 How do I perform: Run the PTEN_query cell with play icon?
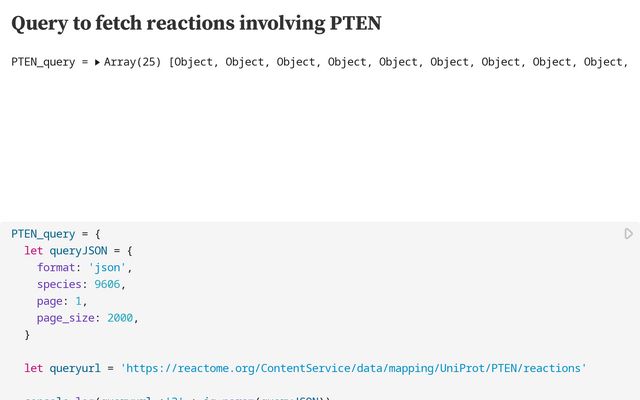[x=628, y=234]
